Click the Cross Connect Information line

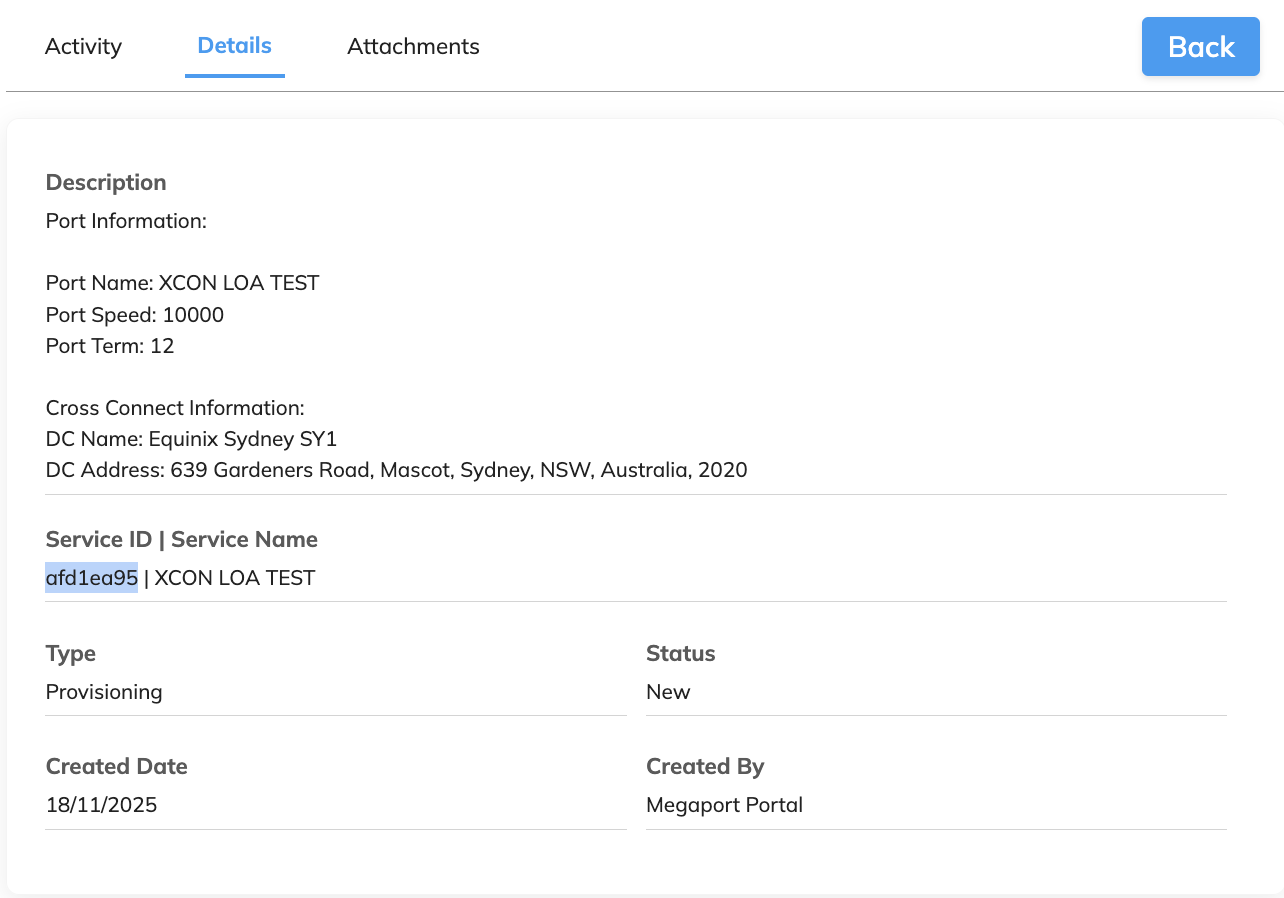tap(175, 408)
